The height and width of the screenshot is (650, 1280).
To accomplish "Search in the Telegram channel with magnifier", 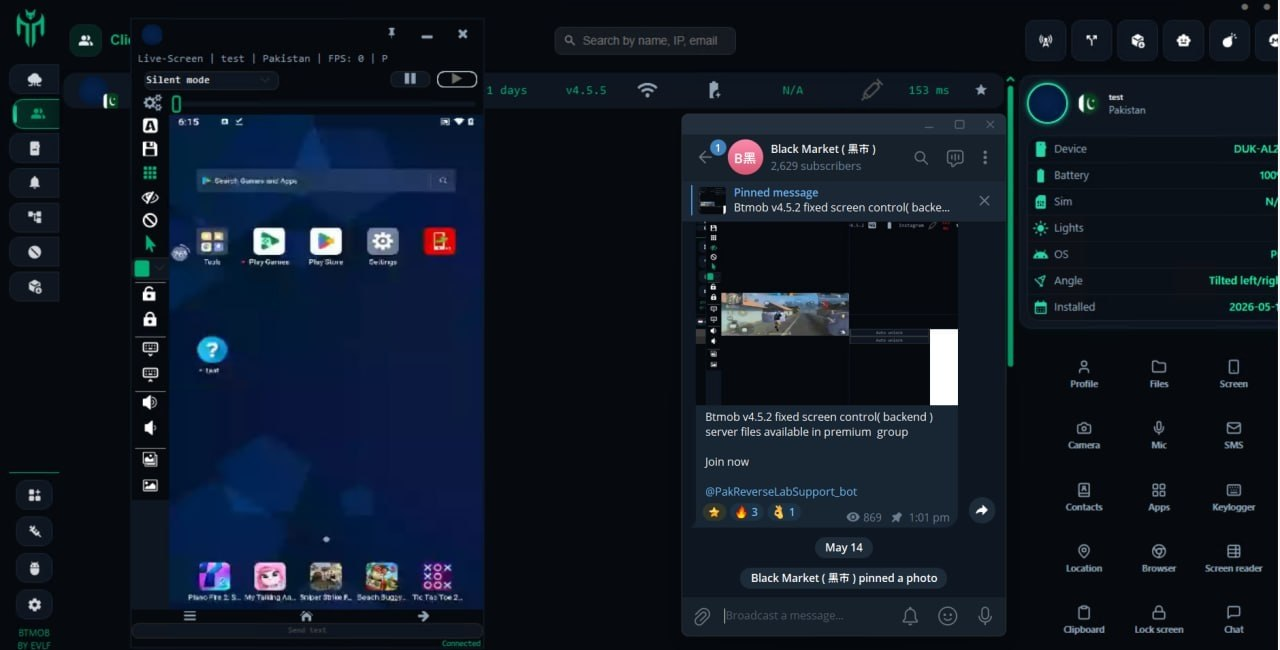I will click(921, 158).
